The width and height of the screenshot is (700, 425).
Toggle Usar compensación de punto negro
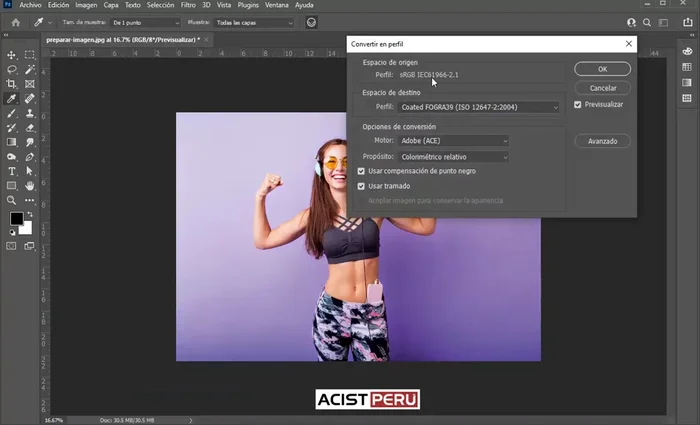click(x=362, y=171)
